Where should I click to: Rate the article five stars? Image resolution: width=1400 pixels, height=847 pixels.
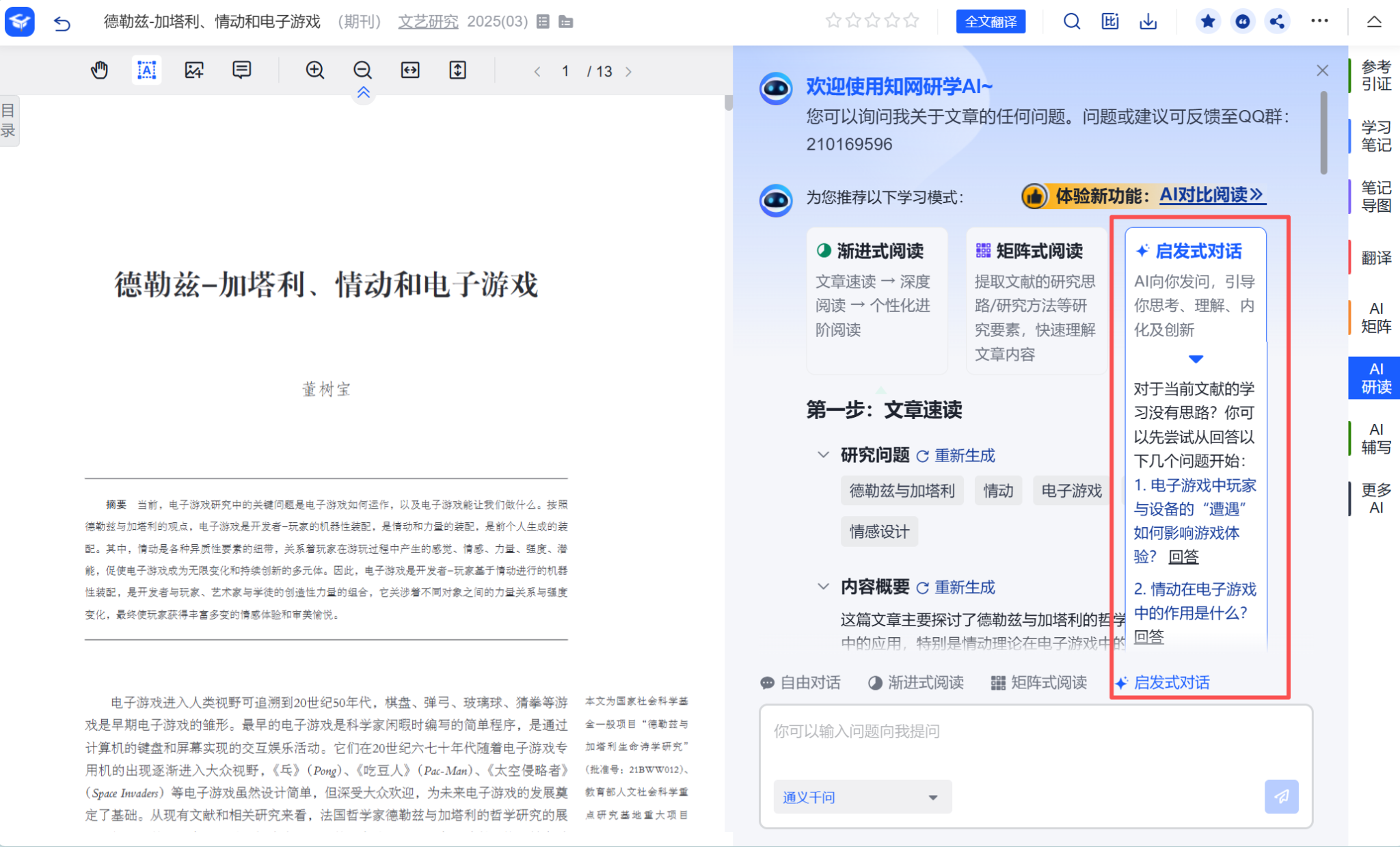click(911, 21)
